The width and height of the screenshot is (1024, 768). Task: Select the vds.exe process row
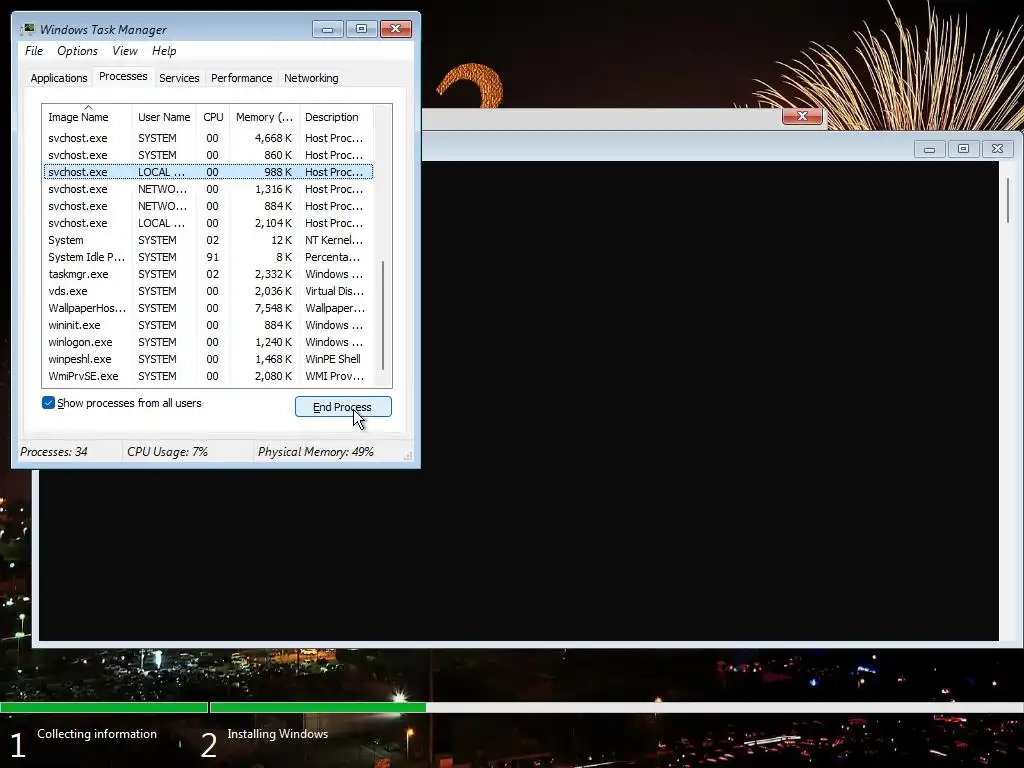pos(208,291)
